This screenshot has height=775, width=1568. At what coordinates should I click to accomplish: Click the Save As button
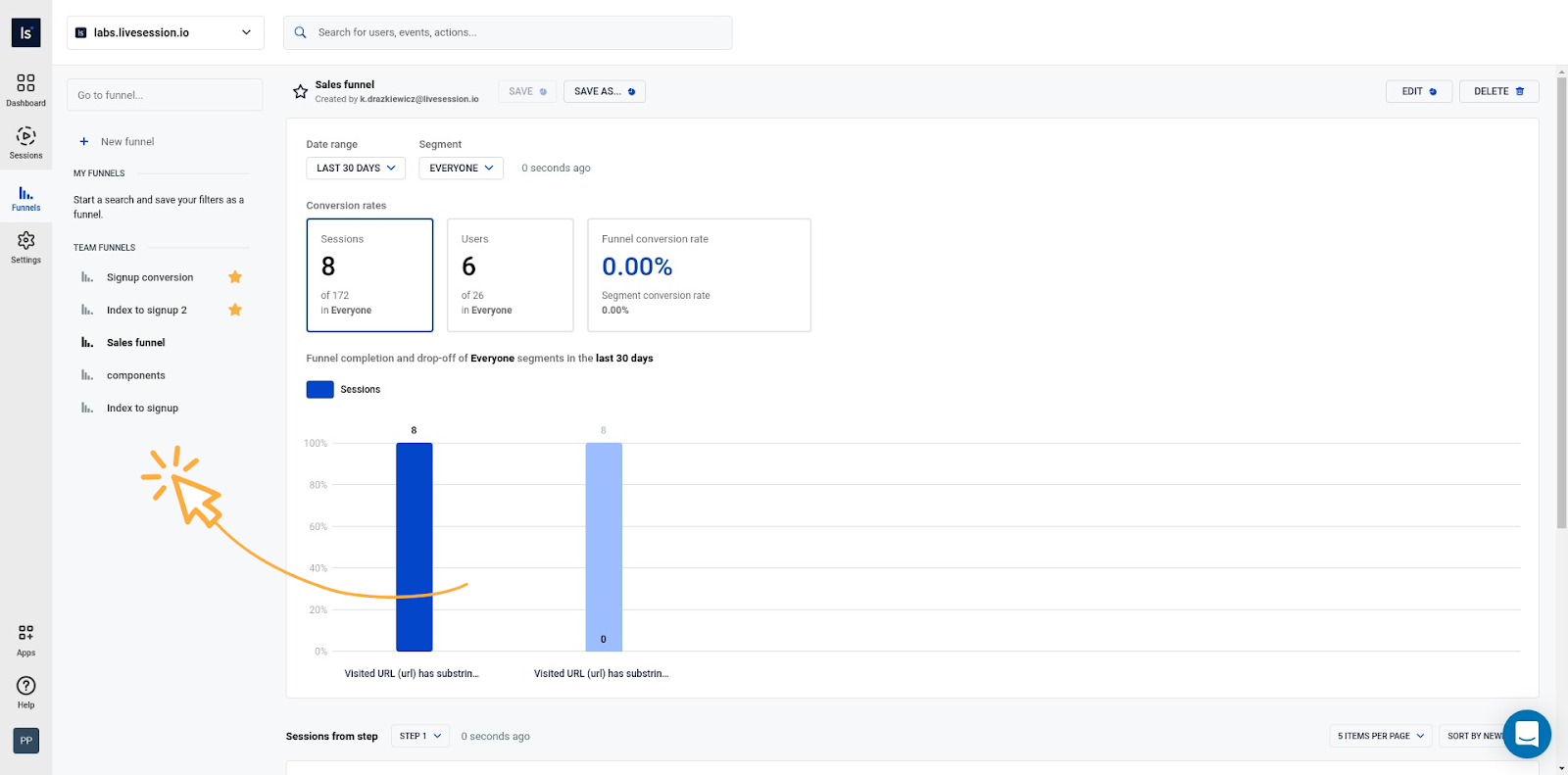(605, 91)
